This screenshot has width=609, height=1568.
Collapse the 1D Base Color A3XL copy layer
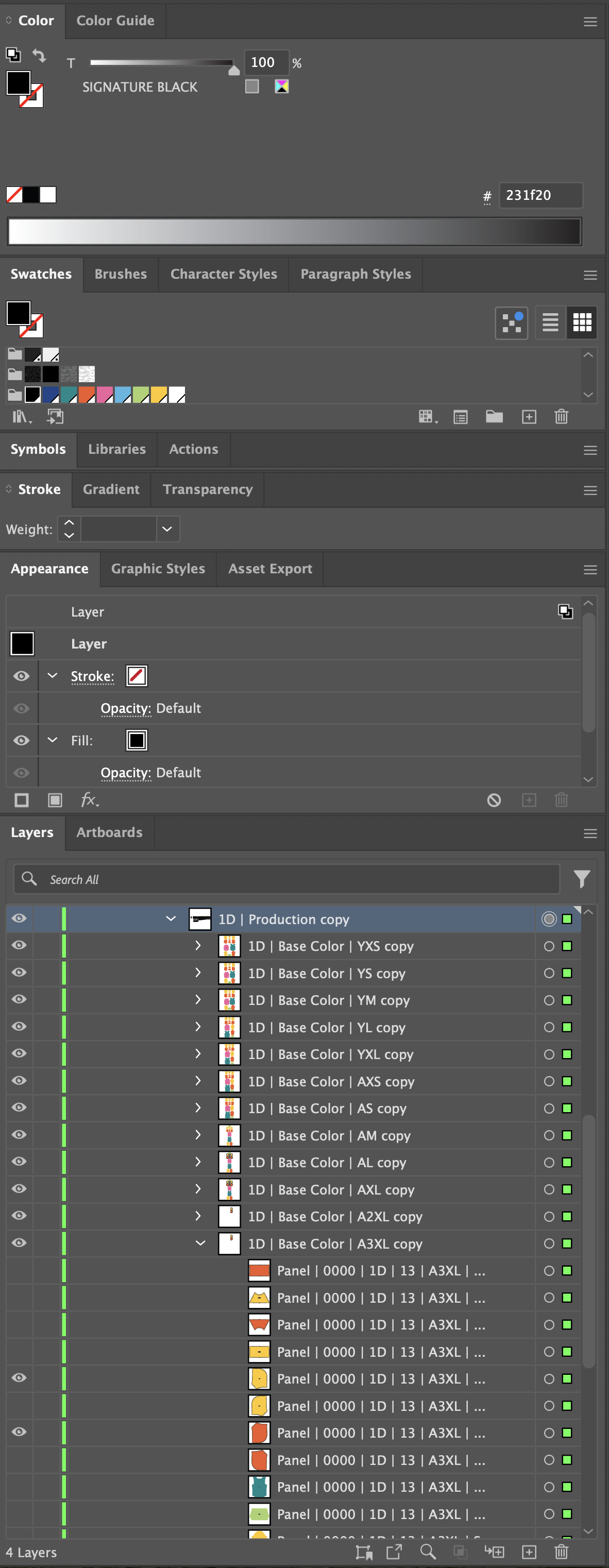click(x=200, y=1243)
